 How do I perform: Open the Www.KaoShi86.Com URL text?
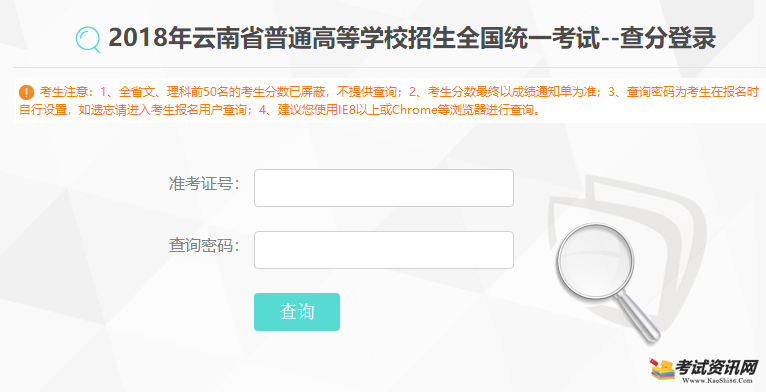717,380
